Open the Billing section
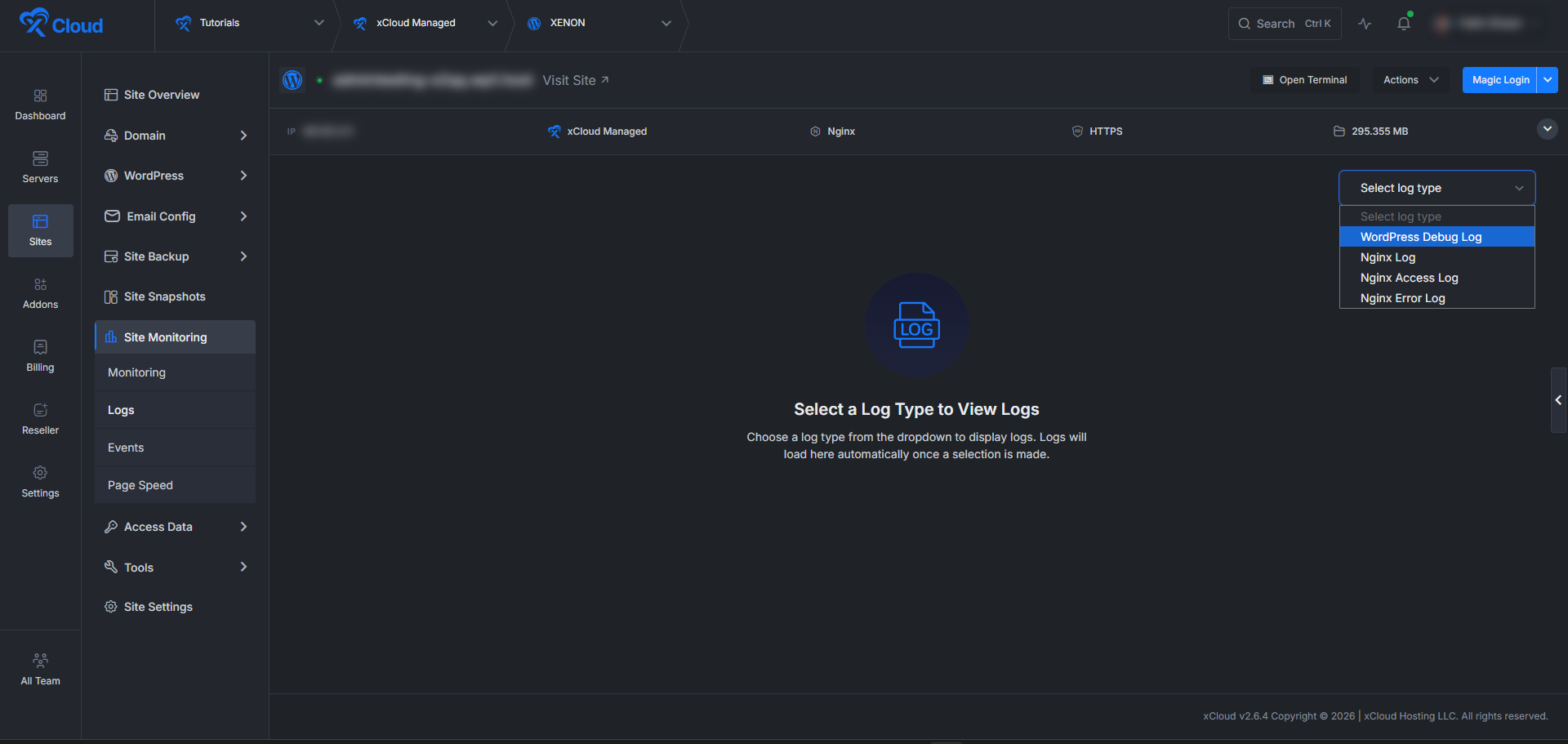Viewport: 1568px width, 744px height. click(40, 357)
